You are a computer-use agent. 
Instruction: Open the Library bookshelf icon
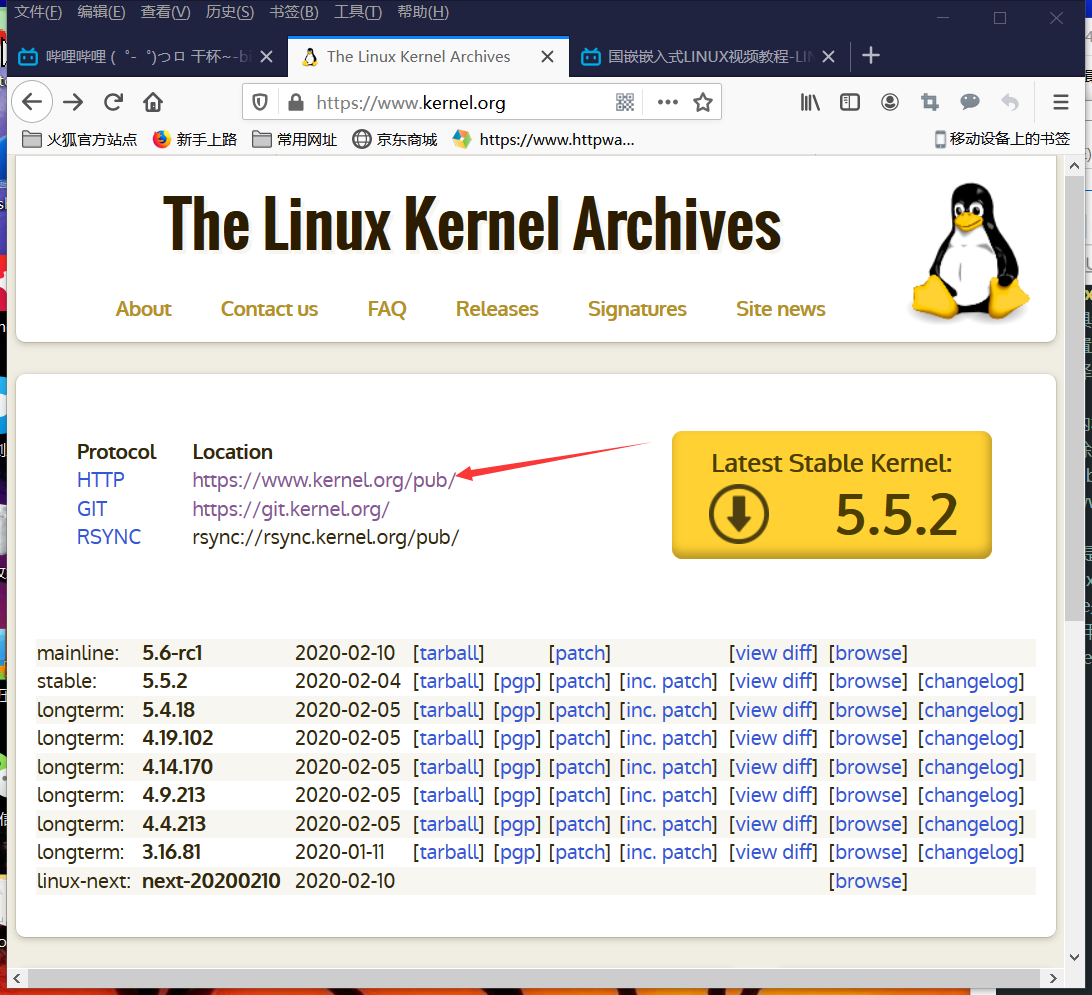(809, 102)
